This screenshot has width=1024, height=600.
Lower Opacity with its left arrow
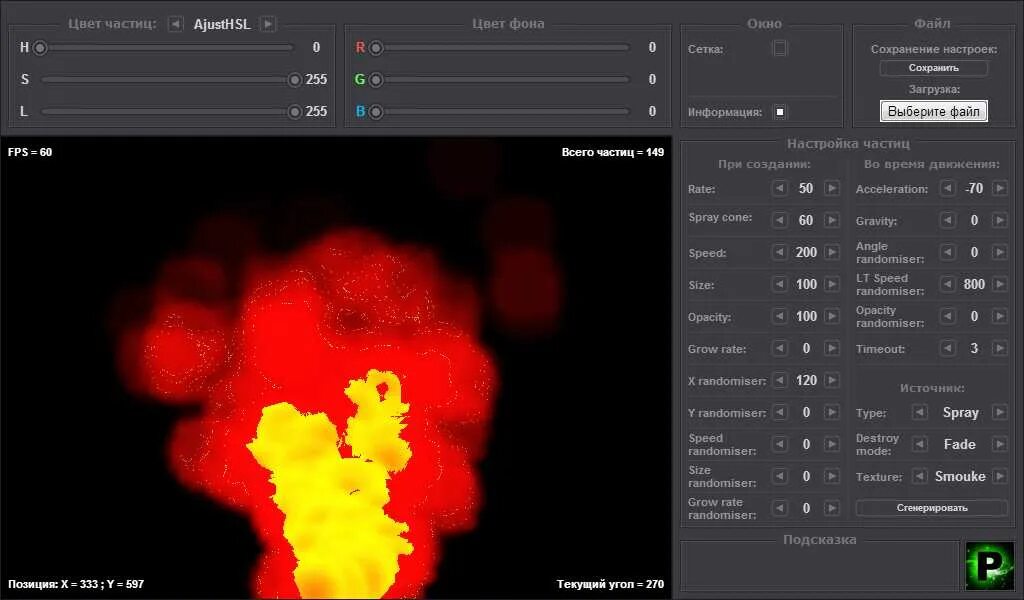pos(778,316)
